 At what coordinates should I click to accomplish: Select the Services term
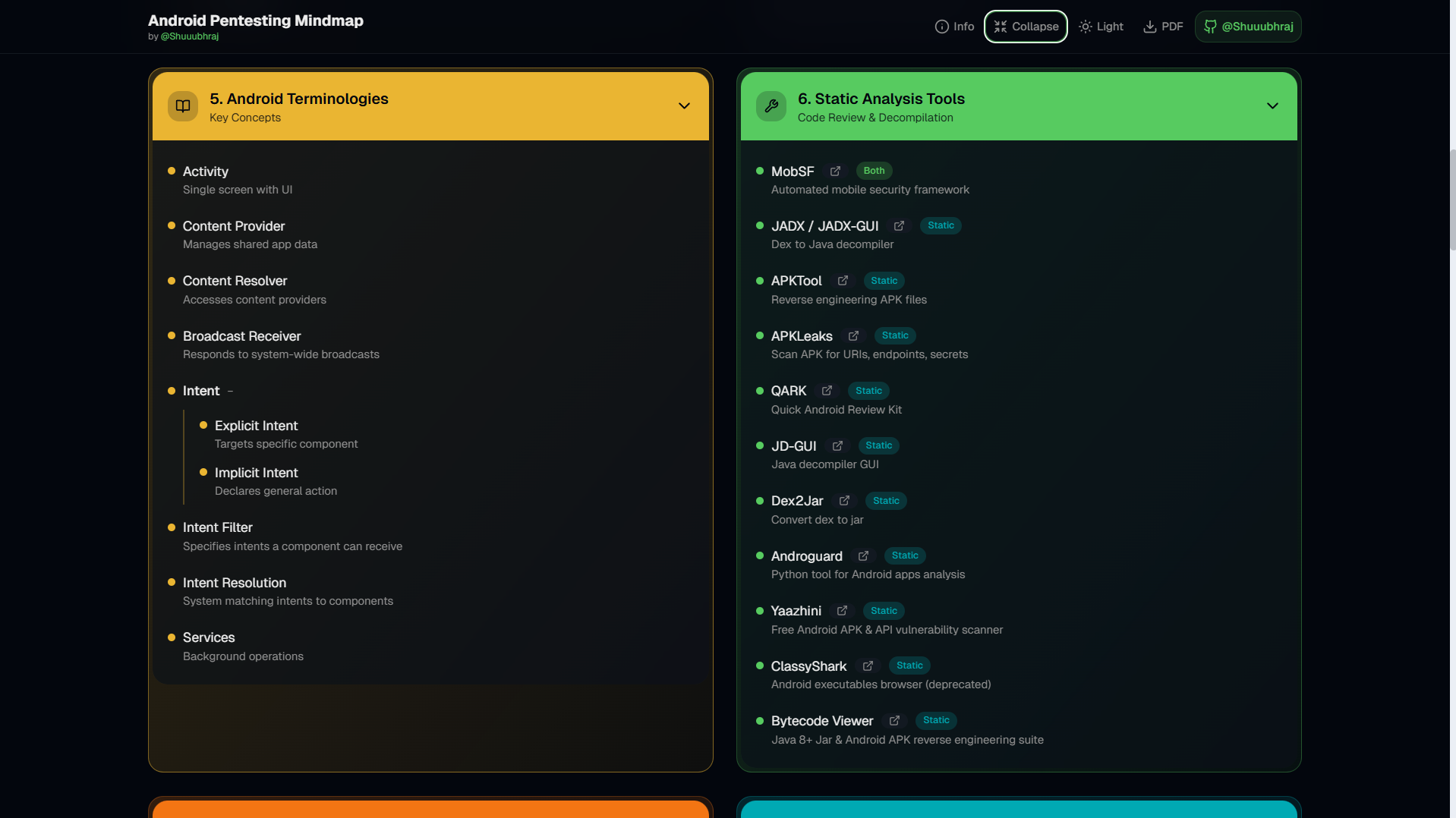point(209,637)
